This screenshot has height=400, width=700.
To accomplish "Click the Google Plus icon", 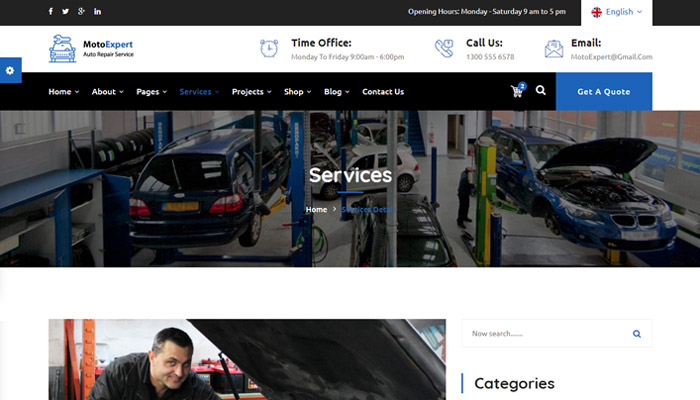I will (x=81, y=12).
